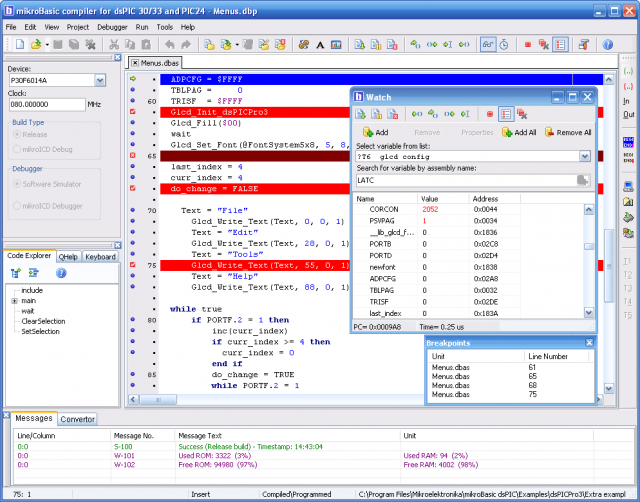Click editor vertical scrollbar up arrow
The width and height of the screenshot is (640, 502).
(x=609, y=79)
